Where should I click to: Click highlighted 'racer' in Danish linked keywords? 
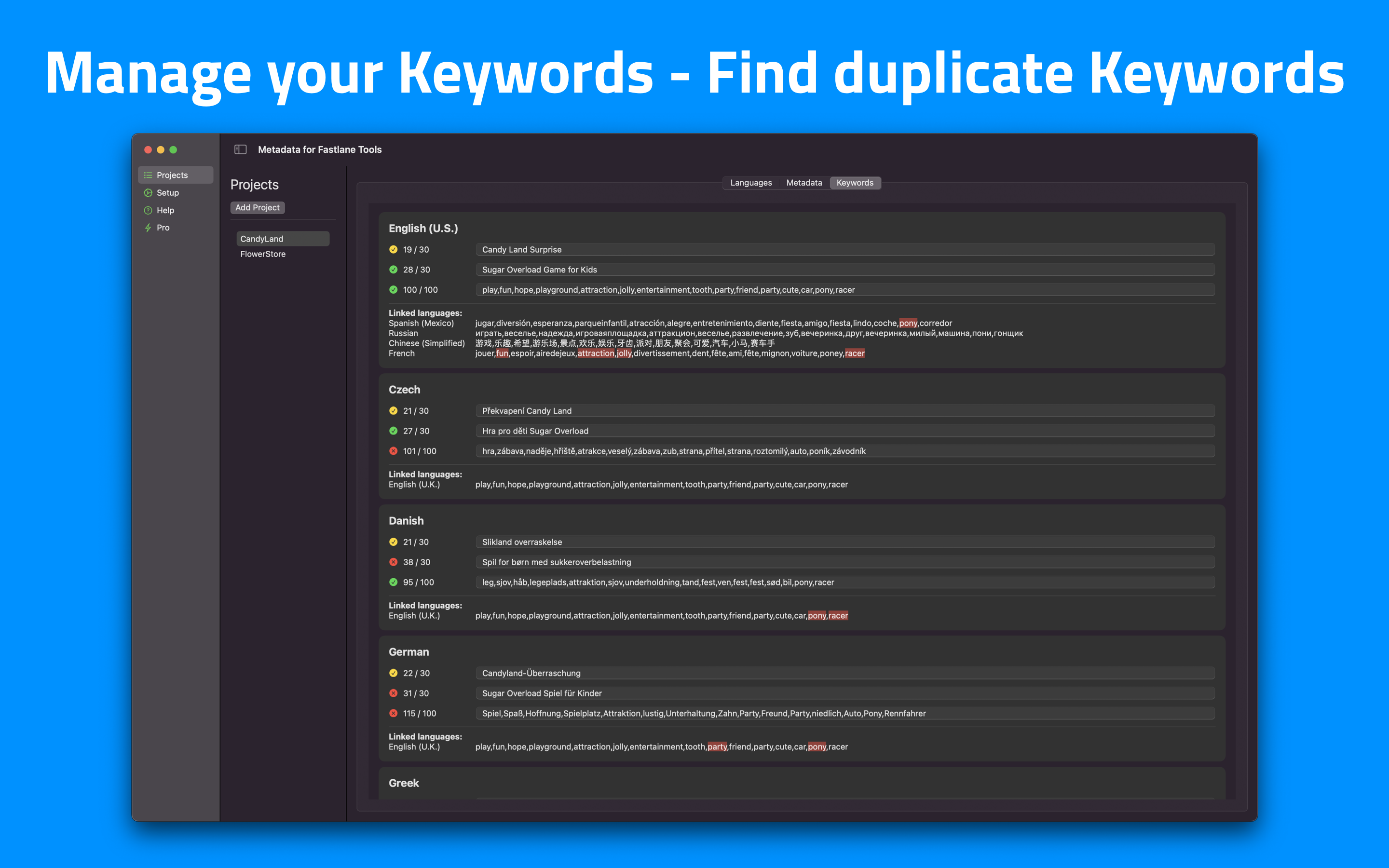(x=838, y=615)
